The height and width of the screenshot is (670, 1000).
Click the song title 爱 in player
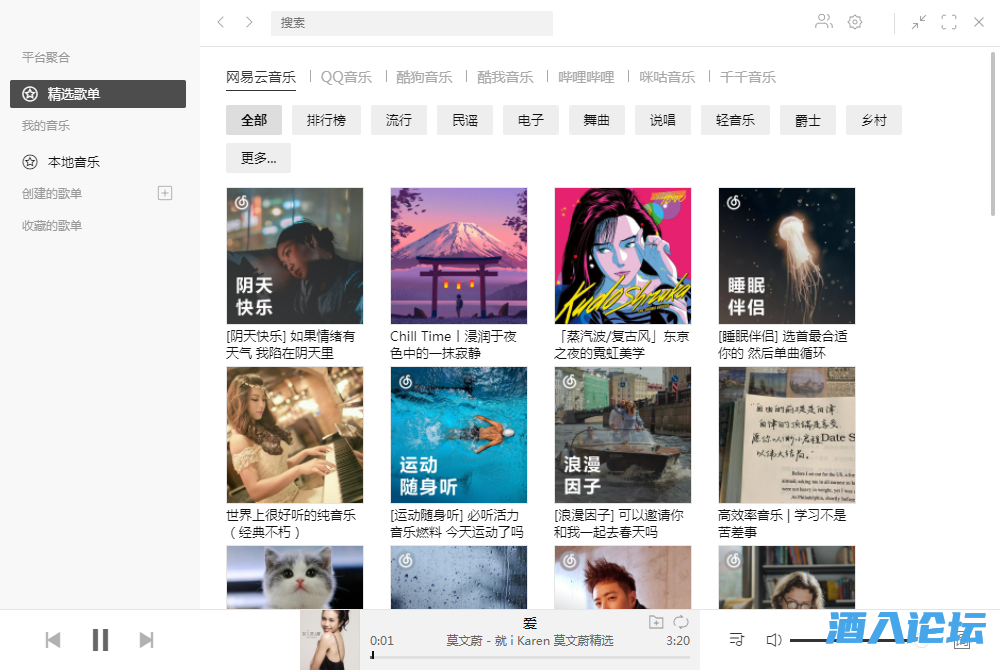pos(530,623)
